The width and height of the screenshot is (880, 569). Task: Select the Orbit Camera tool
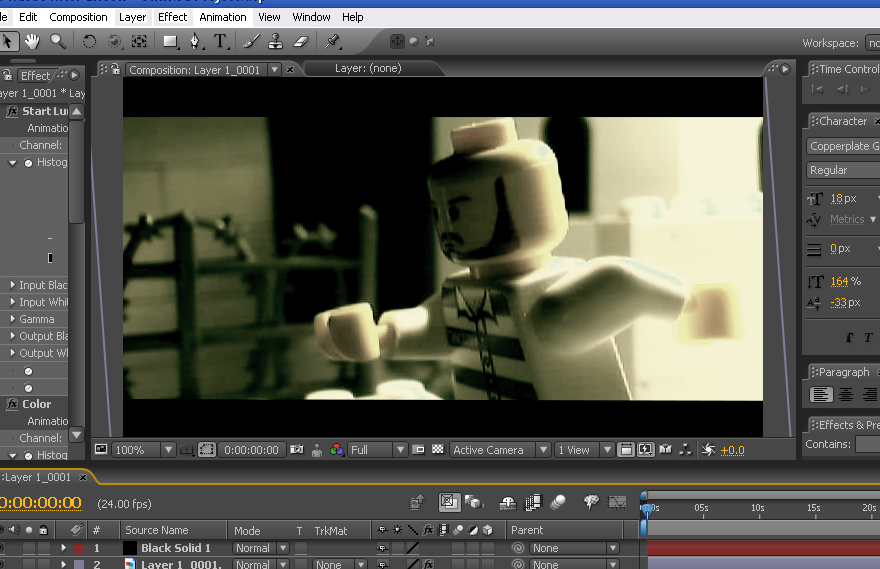(x=114, y=42)
